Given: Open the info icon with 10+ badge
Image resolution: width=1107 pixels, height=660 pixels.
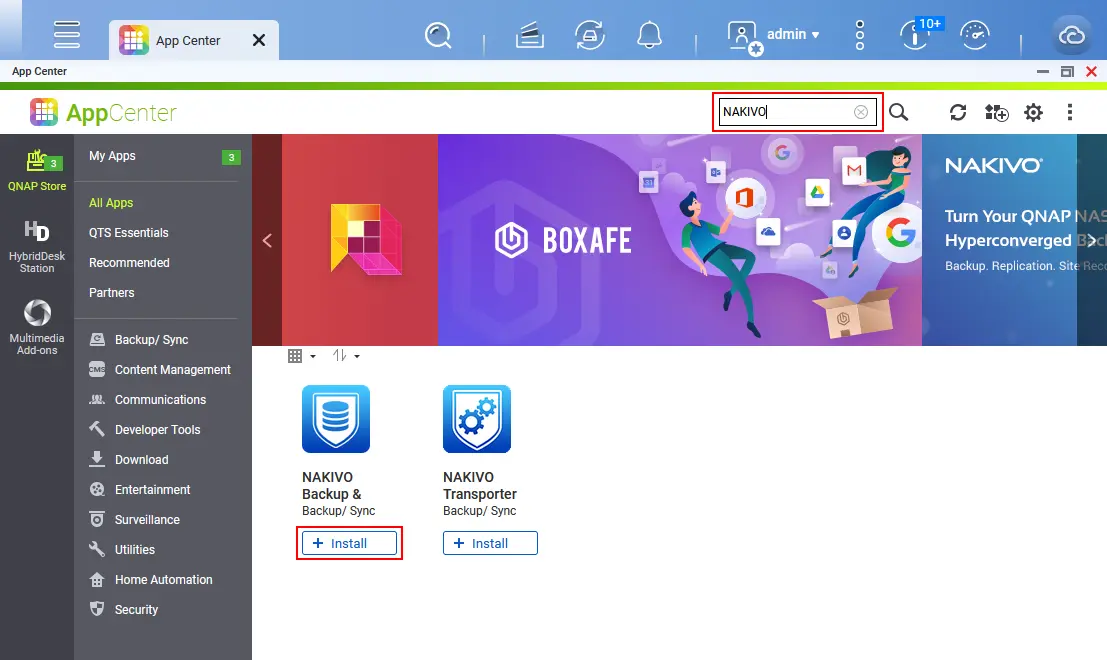Looking at the screenshot, I should pyautogui.click(x=918, y=33).
